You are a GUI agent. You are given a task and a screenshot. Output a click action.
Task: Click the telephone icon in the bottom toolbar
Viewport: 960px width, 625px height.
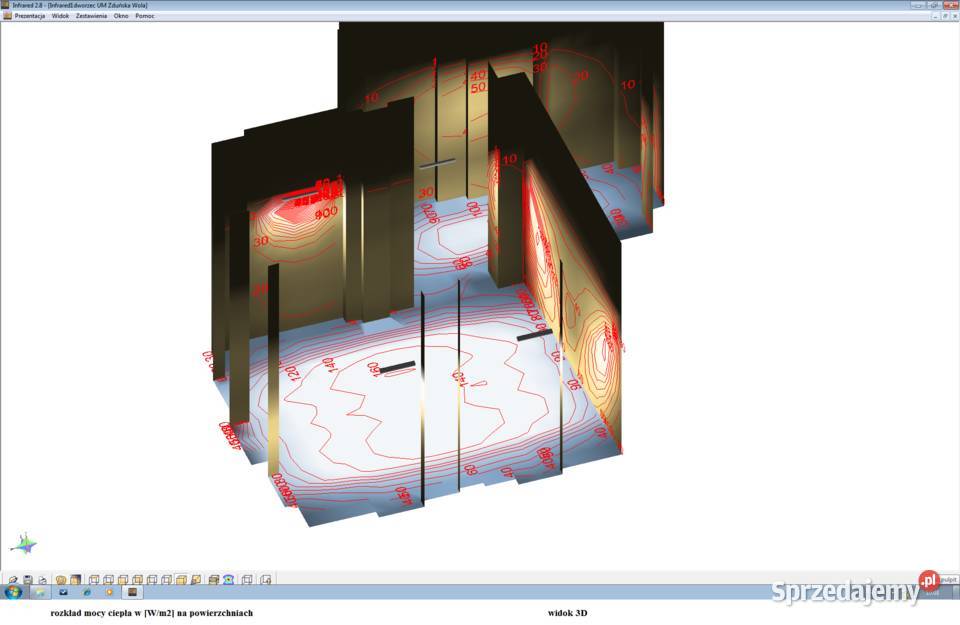[229, 579]
